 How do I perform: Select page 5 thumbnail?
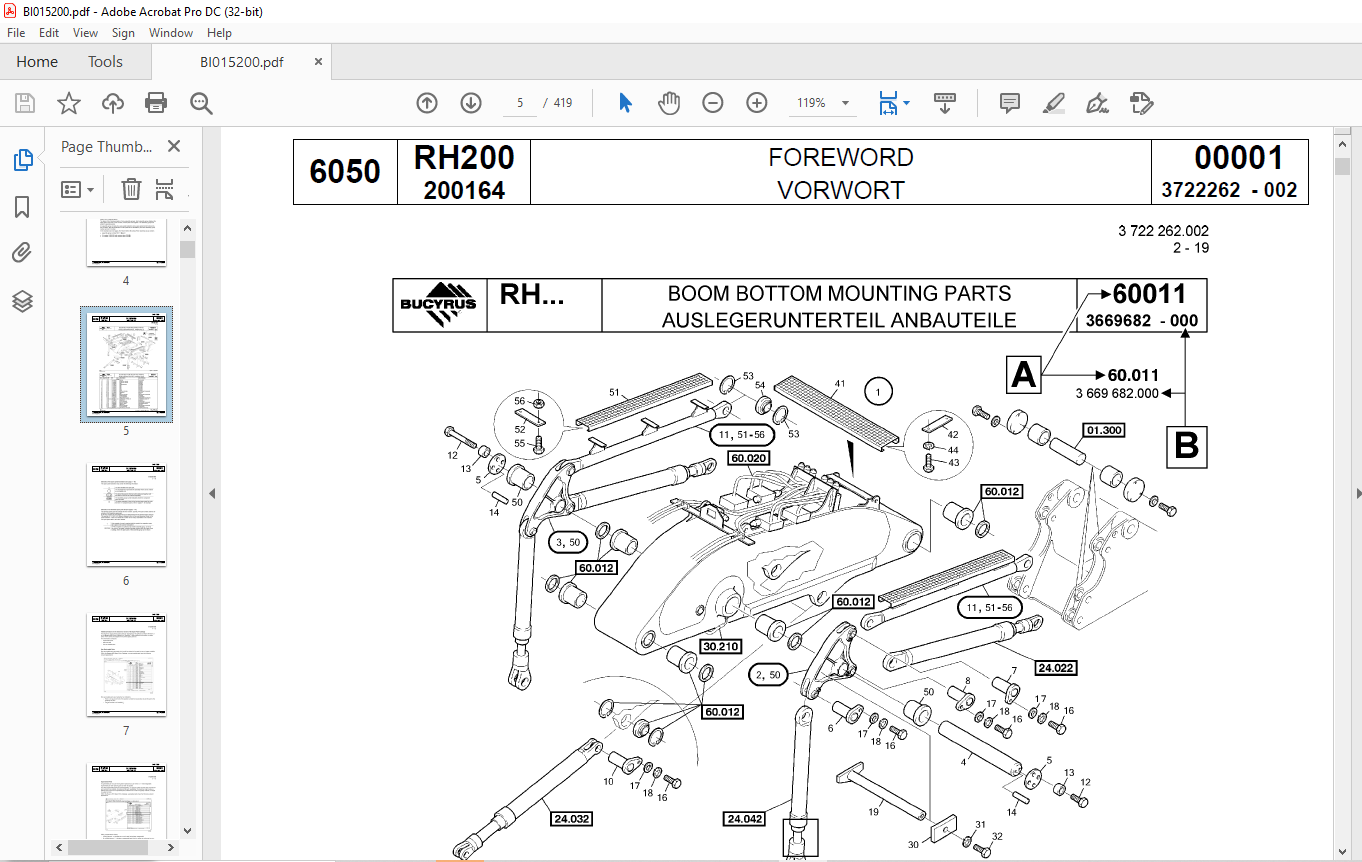coord(126,364)
